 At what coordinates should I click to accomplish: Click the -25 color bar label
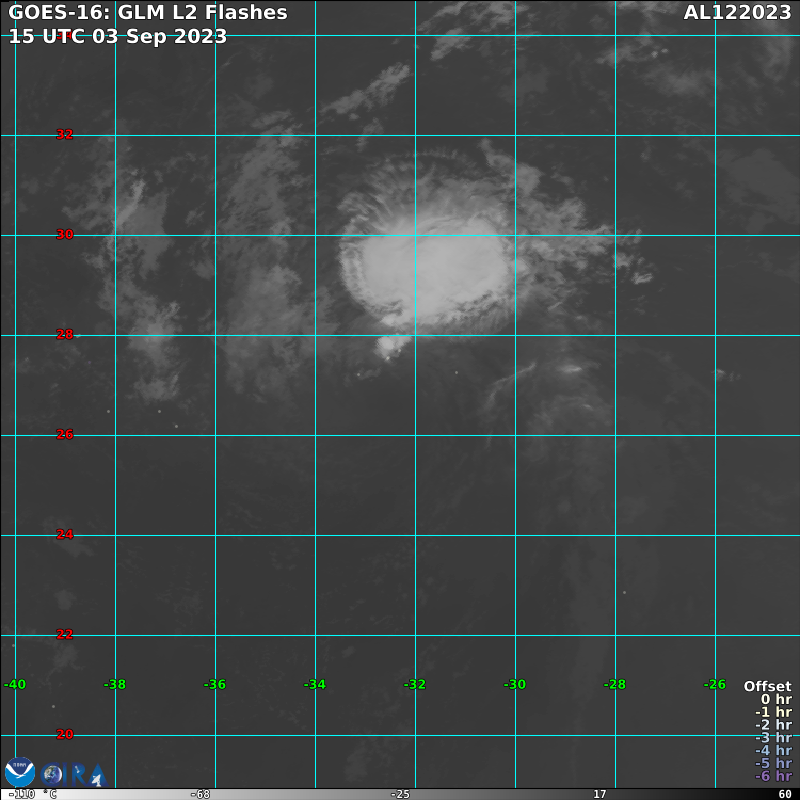click(x=400, y=794)
